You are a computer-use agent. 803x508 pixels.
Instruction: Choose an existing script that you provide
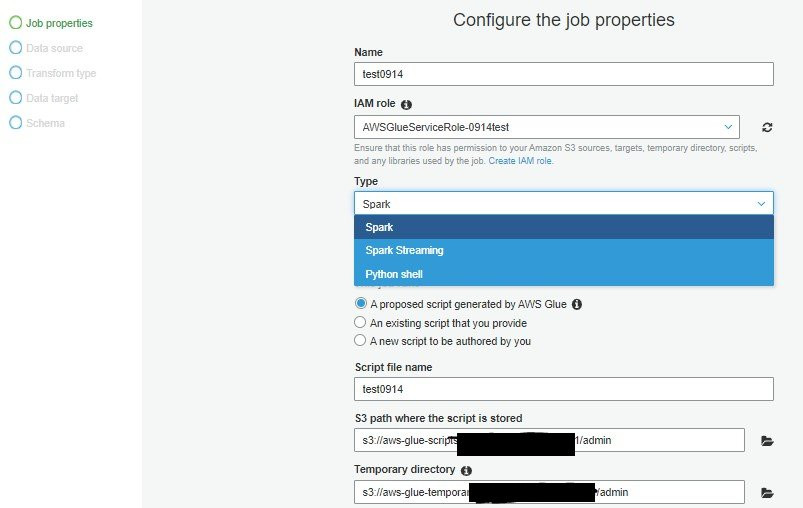coord(360,322)
